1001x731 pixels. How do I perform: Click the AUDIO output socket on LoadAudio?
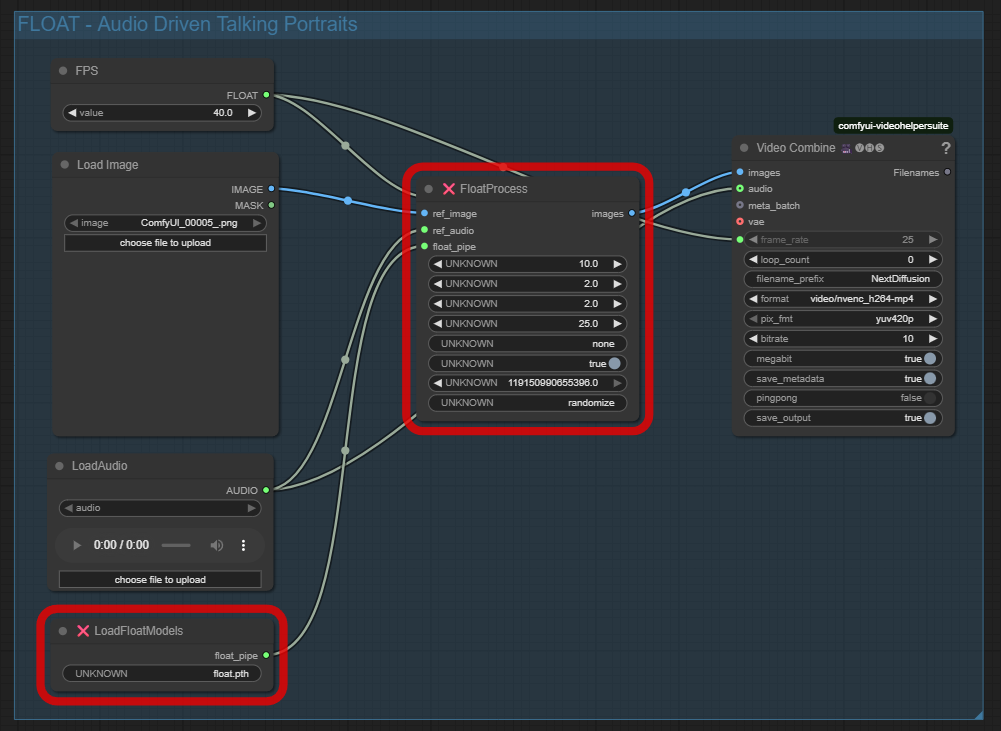[x=266, y=490]
